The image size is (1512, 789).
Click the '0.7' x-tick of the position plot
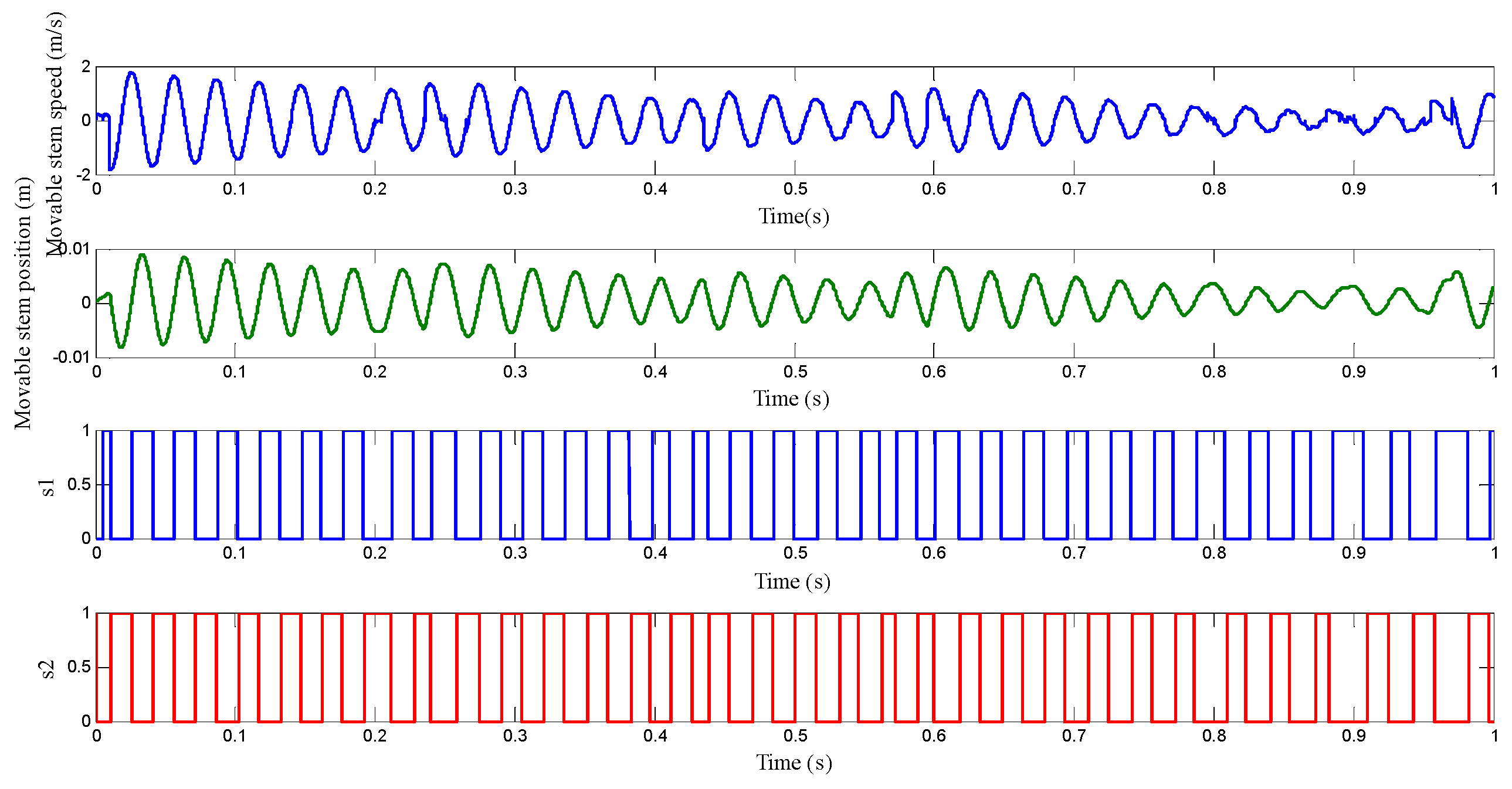click(x=1073, y=371)
